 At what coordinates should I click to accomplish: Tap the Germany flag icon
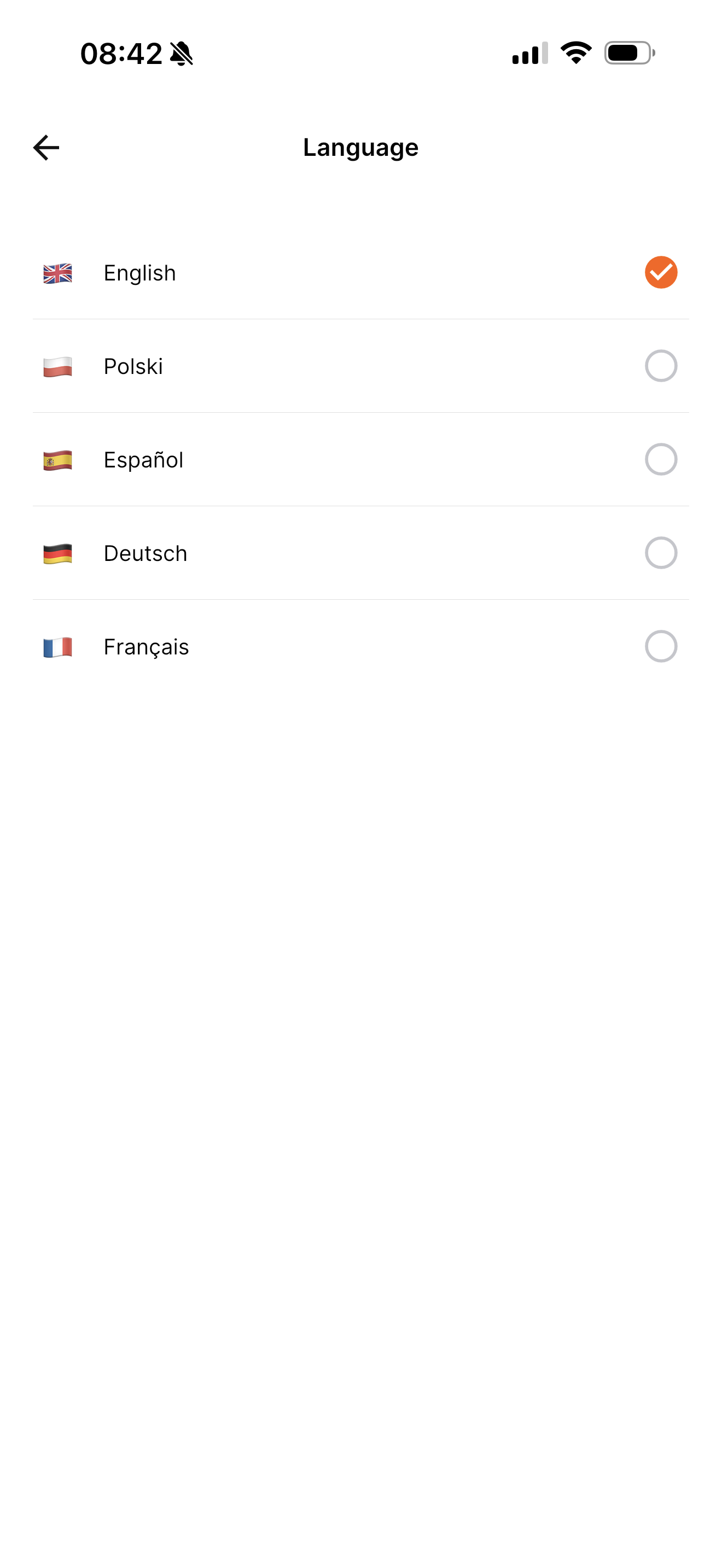pyautogui.click(x=58, y=553)
